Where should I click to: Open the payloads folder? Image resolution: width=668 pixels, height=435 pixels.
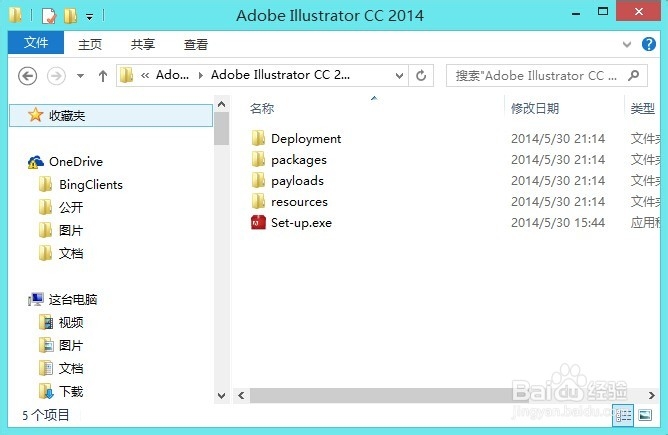coord(297,181)
